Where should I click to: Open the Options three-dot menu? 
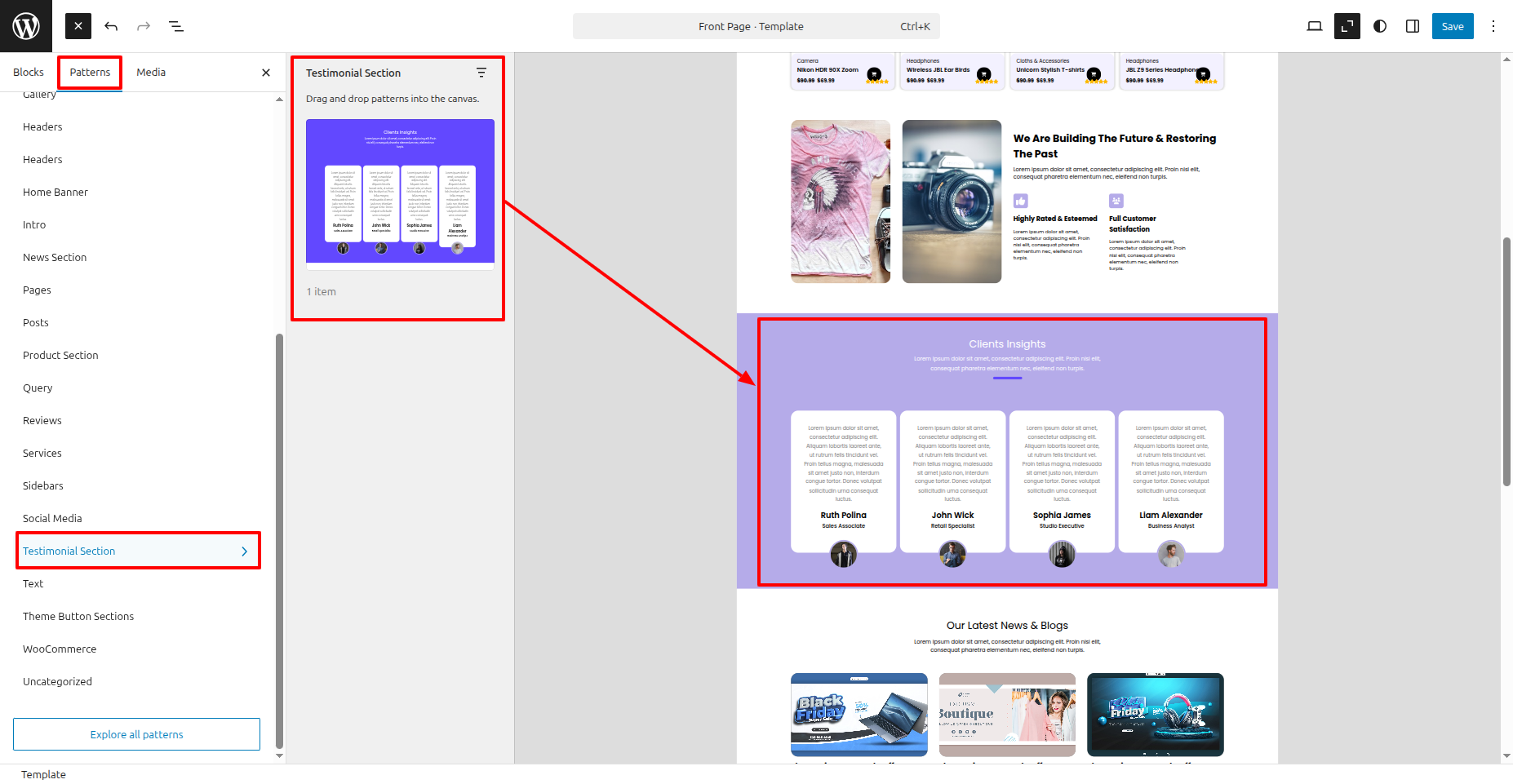1493,26
